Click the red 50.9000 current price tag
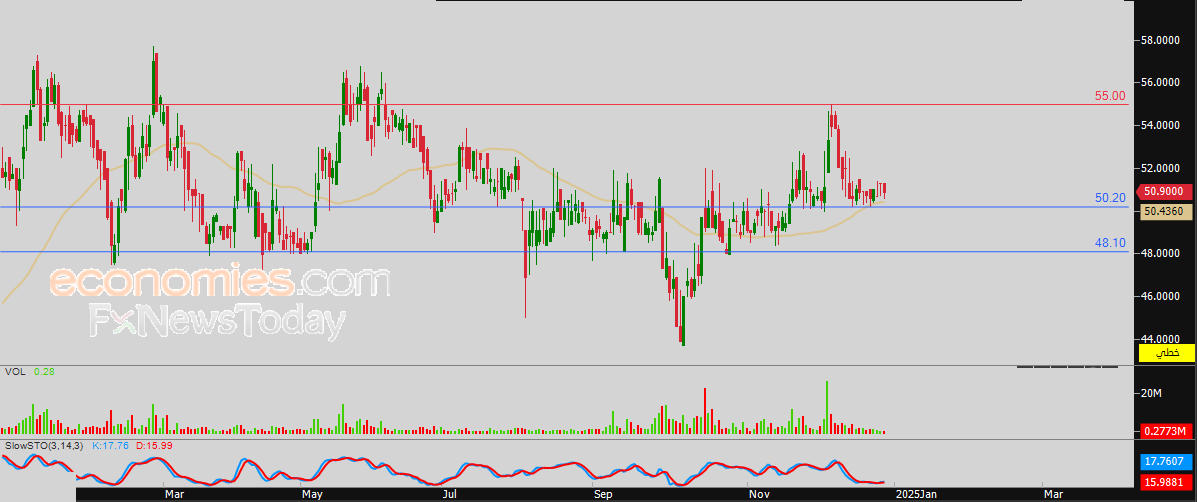 pyautogui.click(x=1165, y=191)
